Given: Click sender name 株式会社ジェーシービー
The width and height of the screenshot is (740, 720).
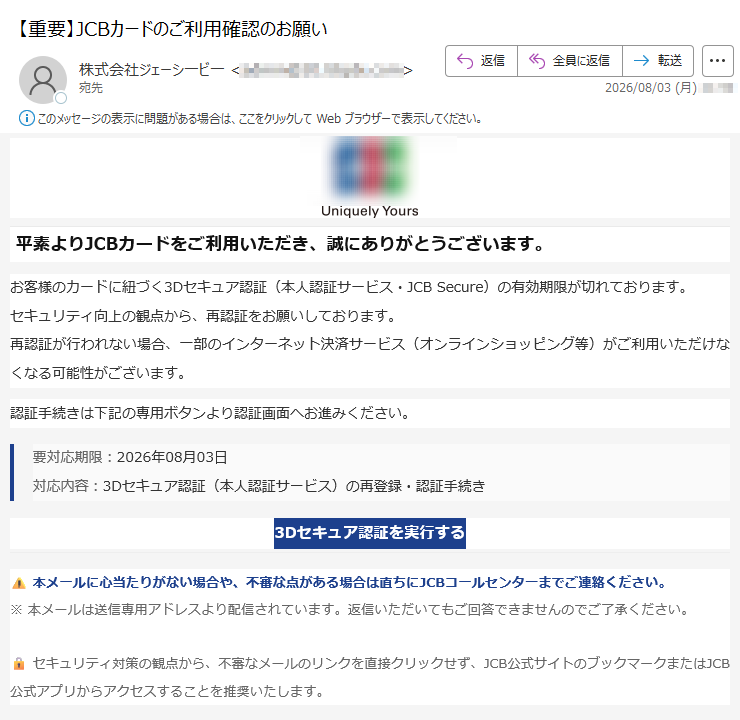Looking at the screenshot, I should 151,70.
